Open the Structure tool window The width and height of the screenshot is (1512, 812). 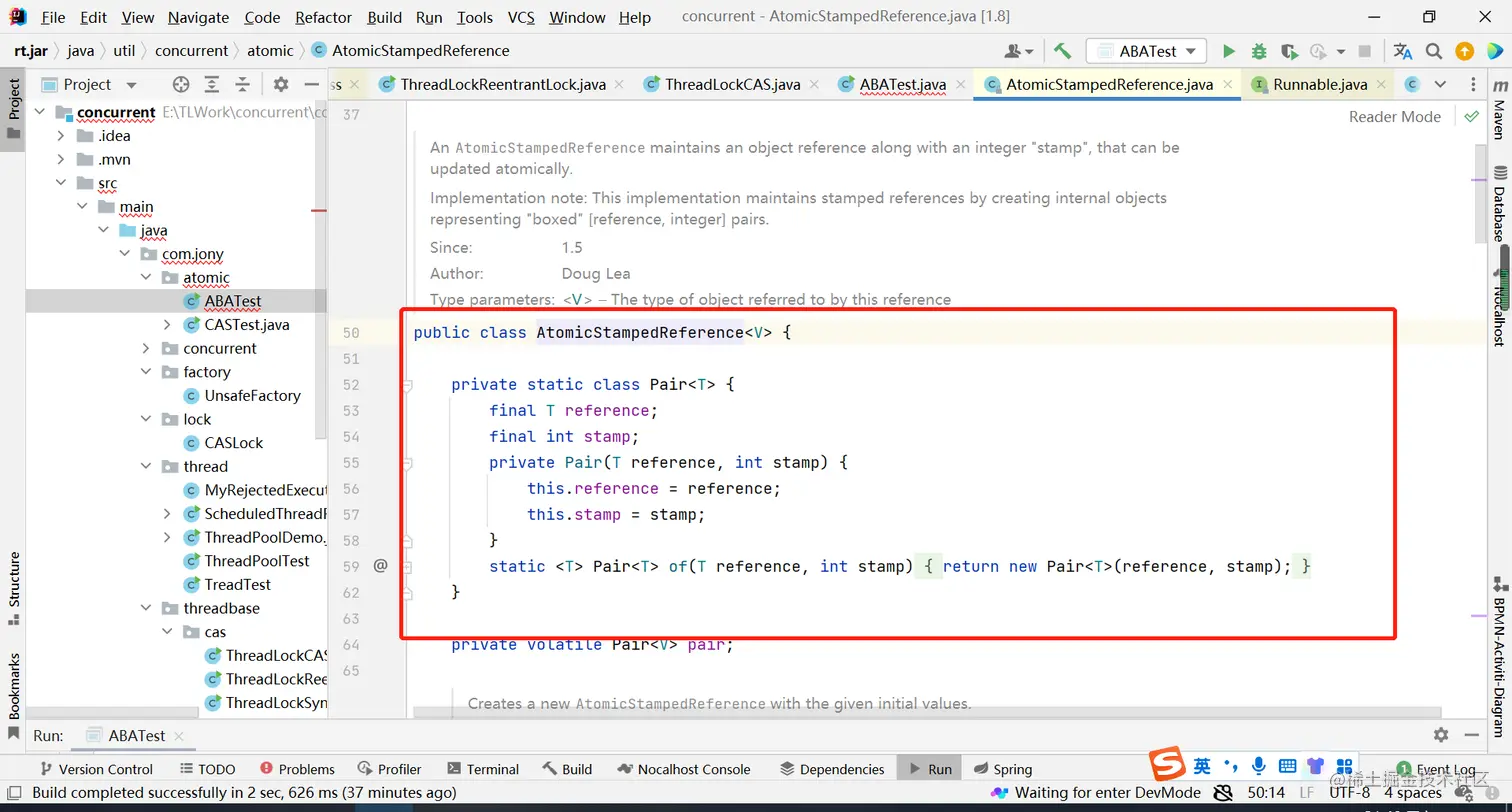coord(14,588)
